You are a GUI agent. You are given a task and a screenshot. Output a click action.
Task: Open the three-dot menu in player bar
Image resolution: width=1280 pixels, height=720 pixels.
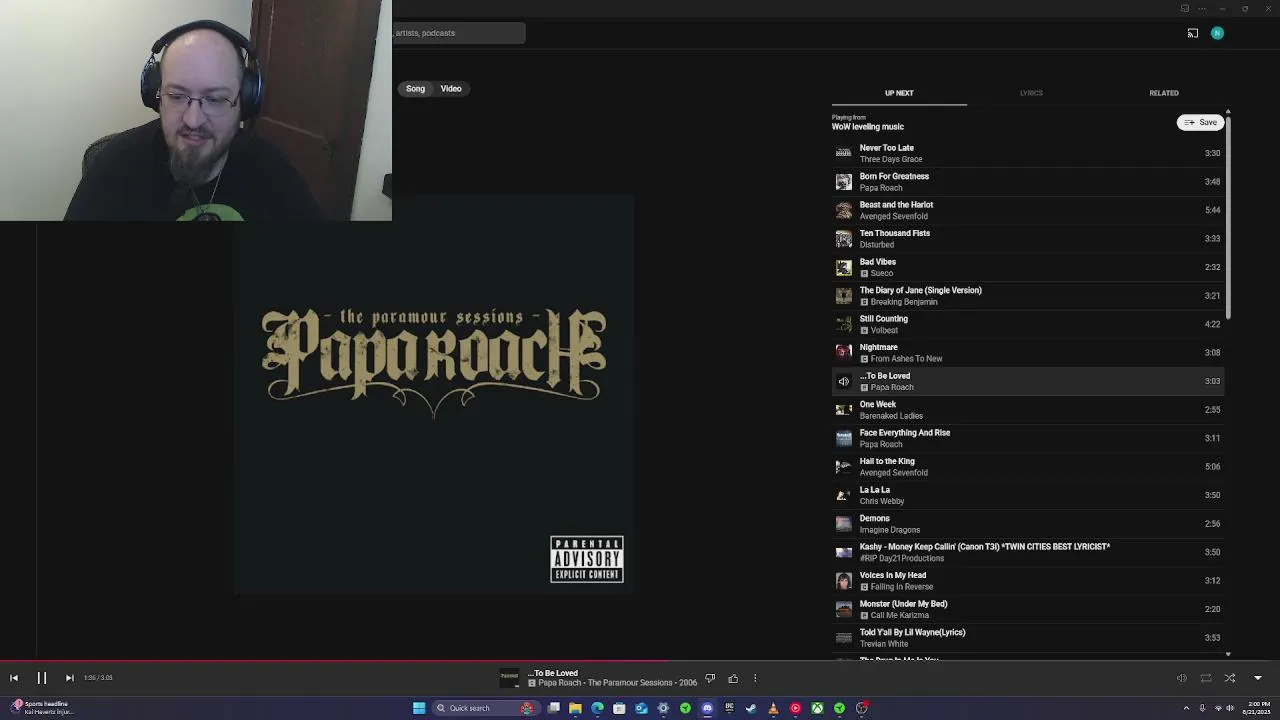755,679
